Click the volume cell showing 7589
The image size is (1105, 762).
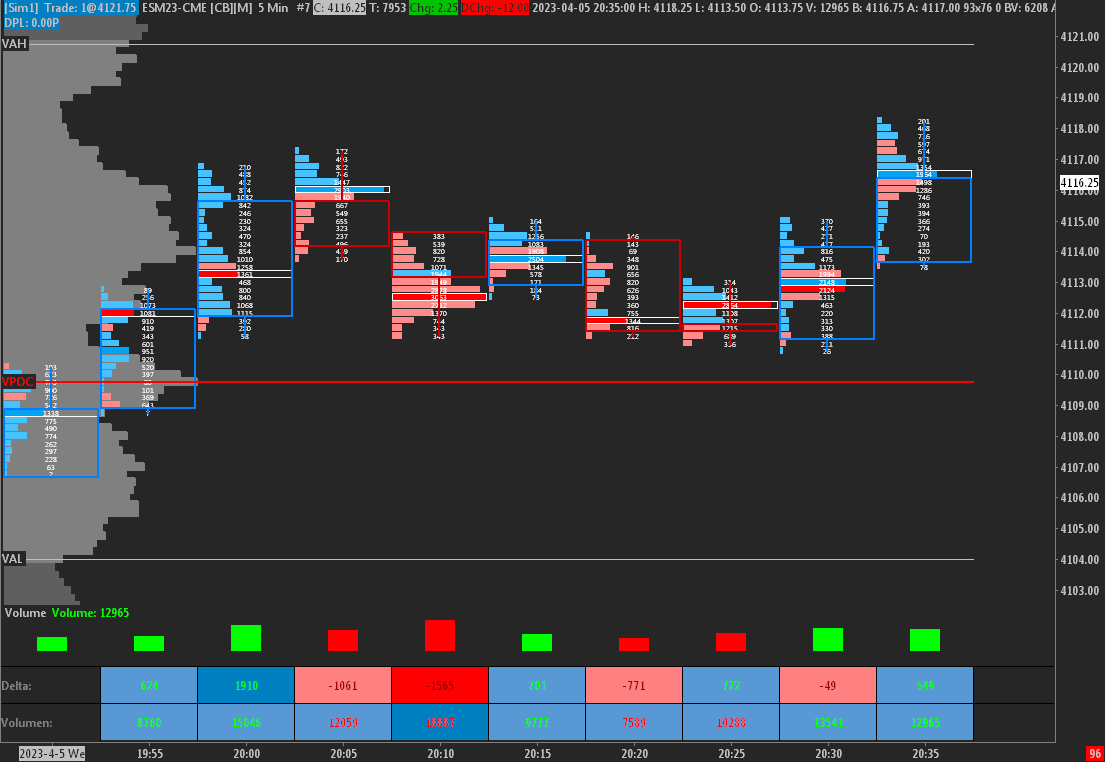[634, 723]
